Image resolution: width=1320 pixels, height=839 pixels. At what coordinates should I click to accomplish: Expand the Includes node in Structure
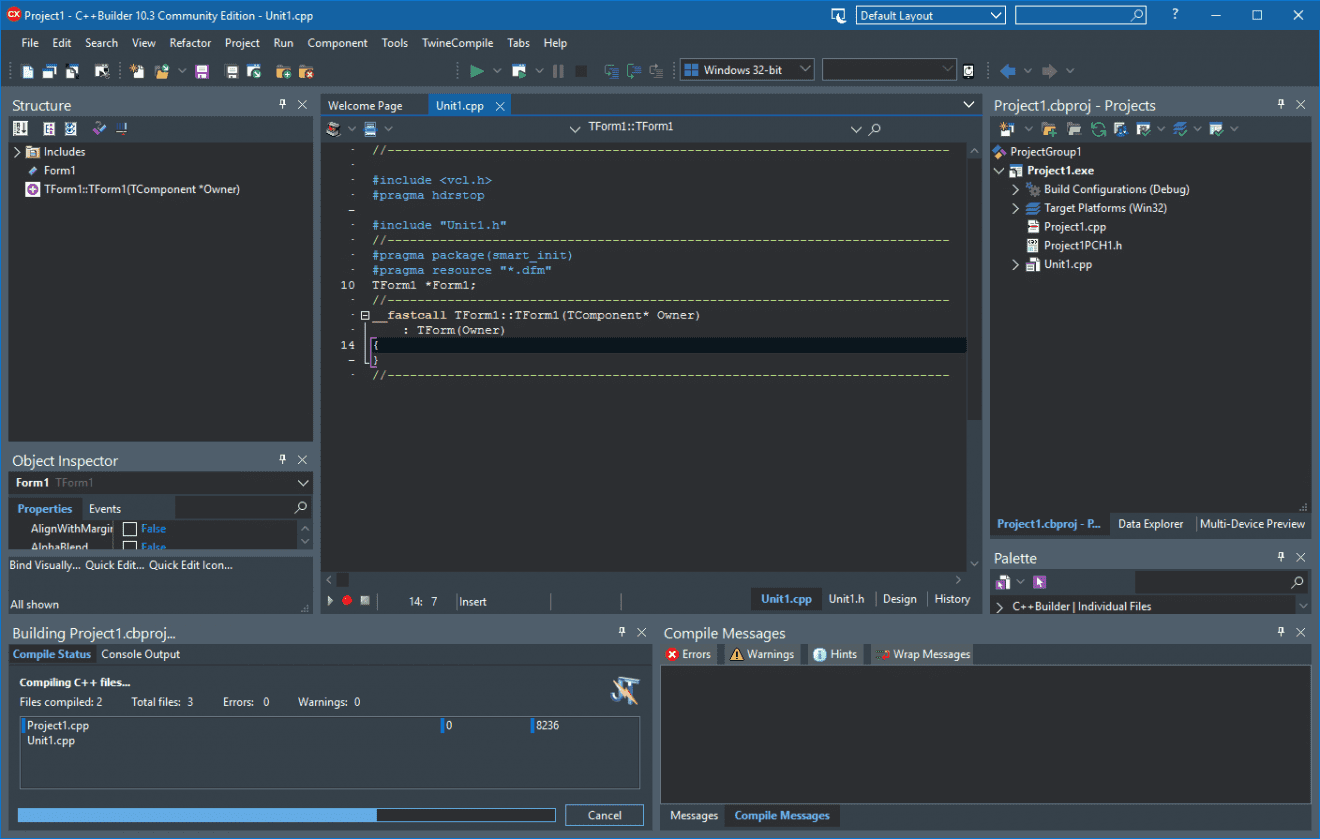pos(17,152)
